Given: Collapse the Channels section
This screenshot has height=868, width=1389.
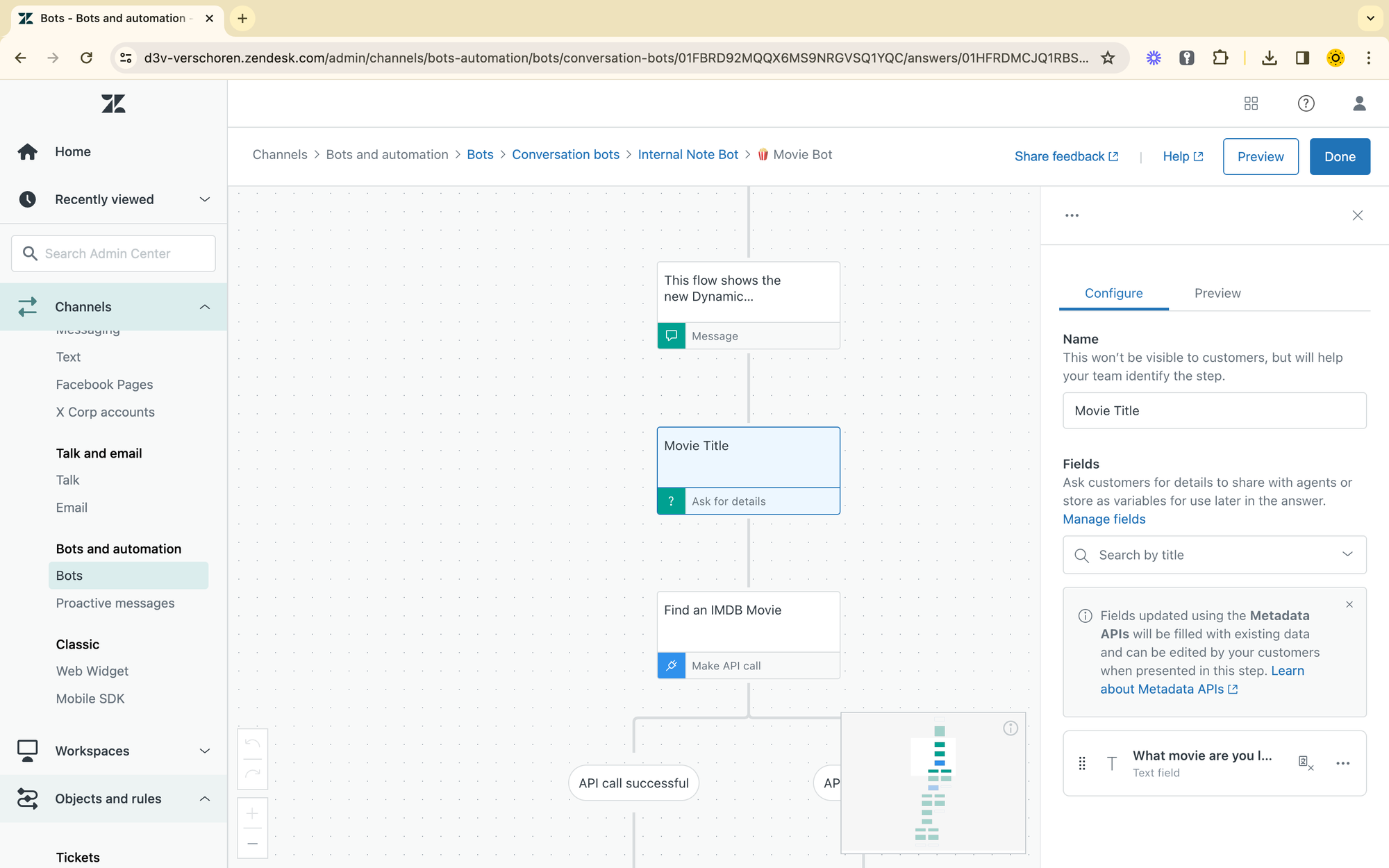Looking at the screenshot, I should point(204,307).
